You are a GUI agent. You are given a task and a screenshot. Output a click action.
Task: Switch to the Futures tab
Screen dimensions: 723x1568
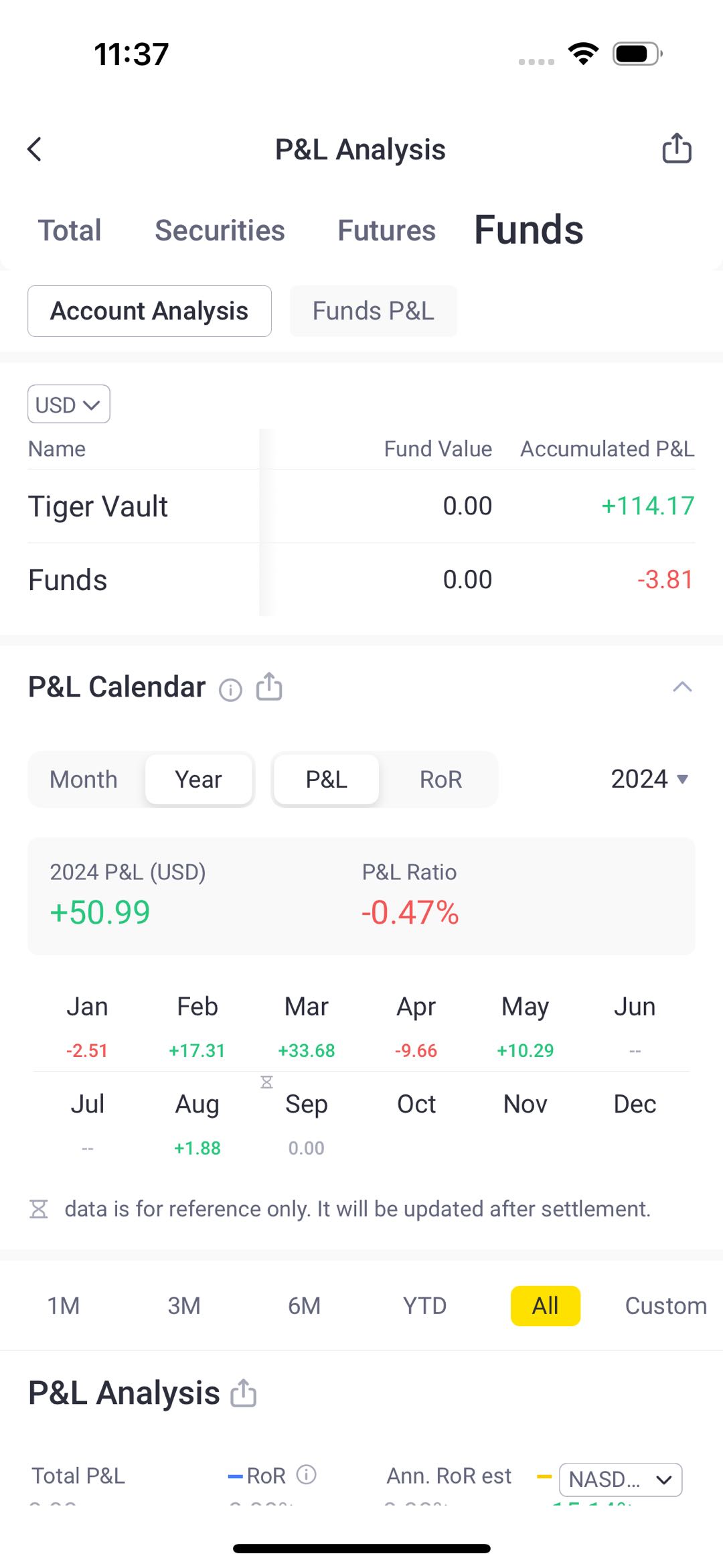[386, 230]
